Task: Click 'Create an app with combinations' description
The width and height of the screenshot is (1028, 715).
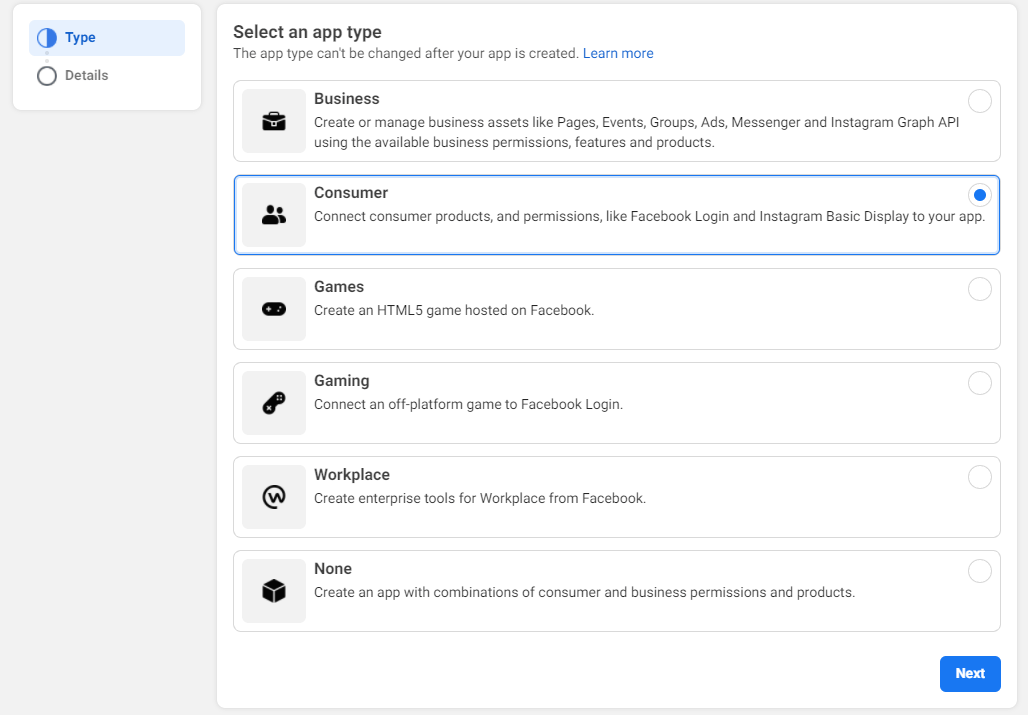Action: coord(584,592)
